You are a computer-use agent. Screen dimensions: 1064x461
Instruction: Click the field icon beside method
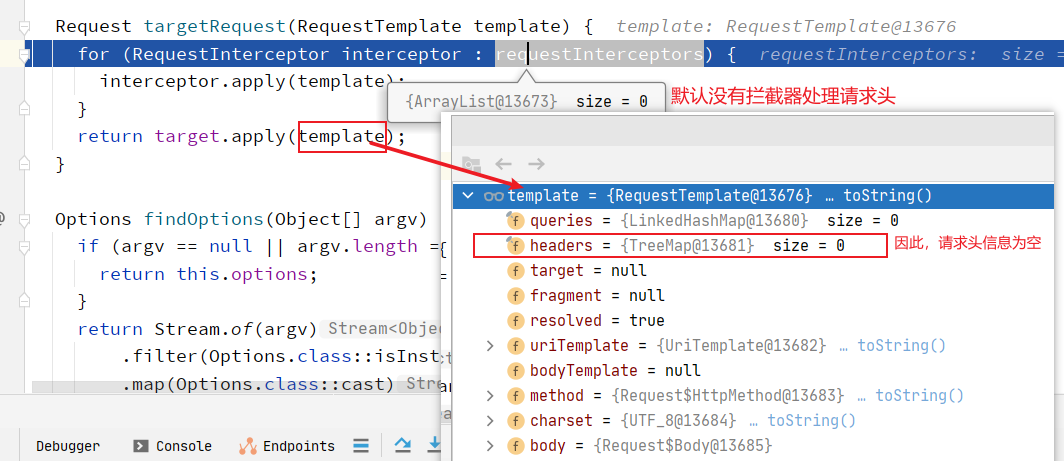(516, 396)
